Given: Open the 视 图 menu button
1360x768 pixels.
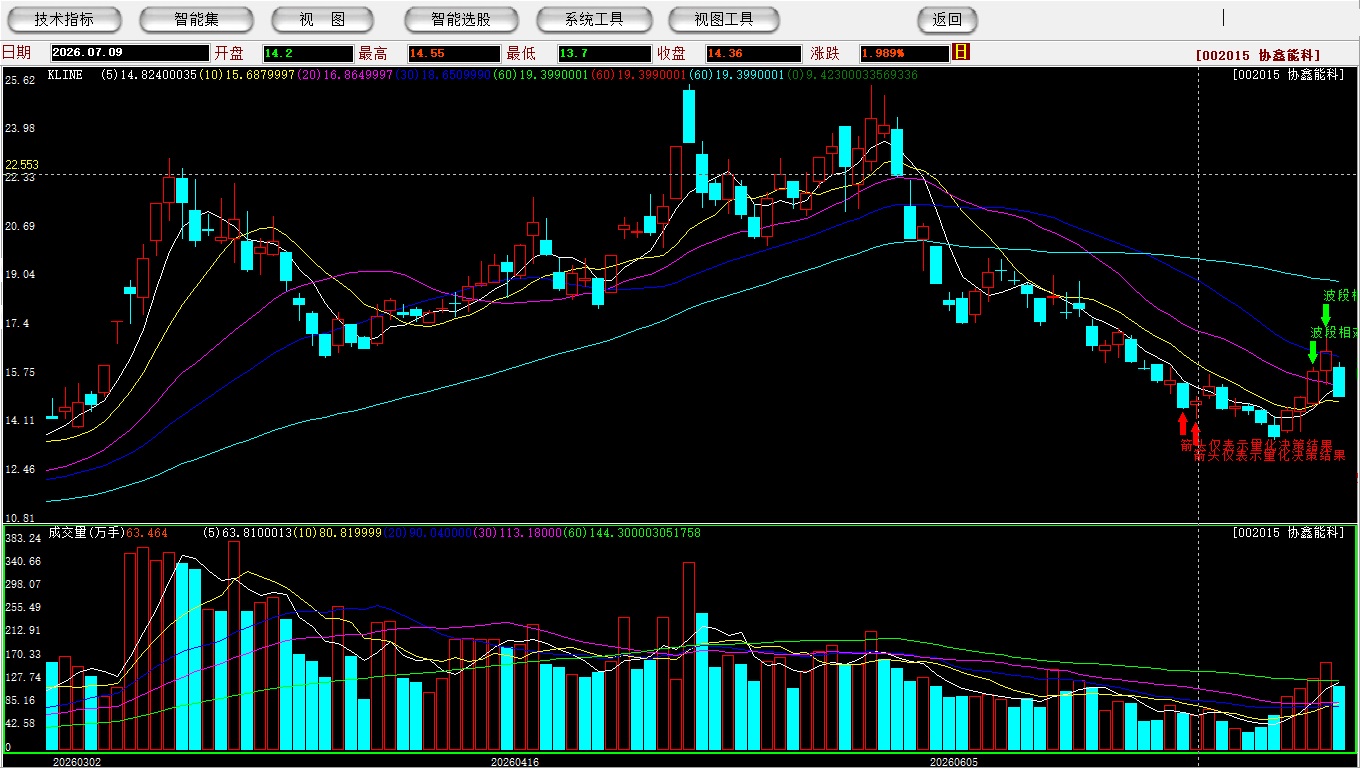Looking at the screenshot, I should 322,19.
